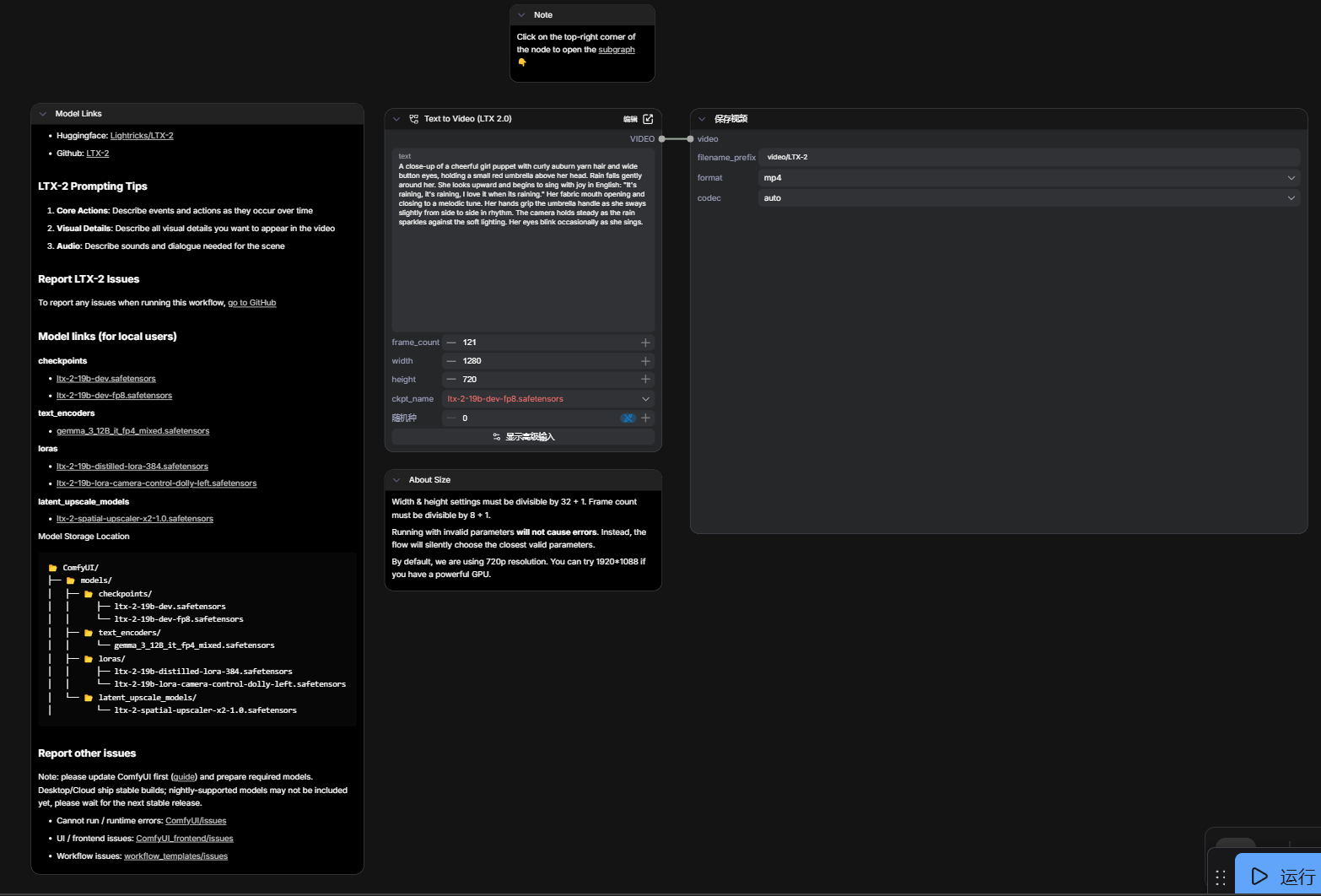Click the 'LTX-2 Prompting Tips' heading
Image resolution: width=1321 pixels, height=896 pixels.
pos(93,186)
